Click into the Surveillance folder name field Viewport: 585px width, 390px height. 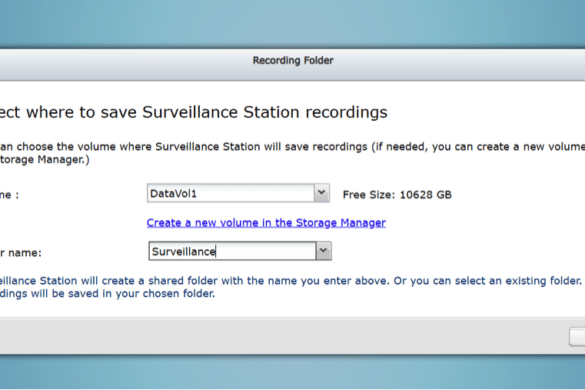(x=232, y=251)
